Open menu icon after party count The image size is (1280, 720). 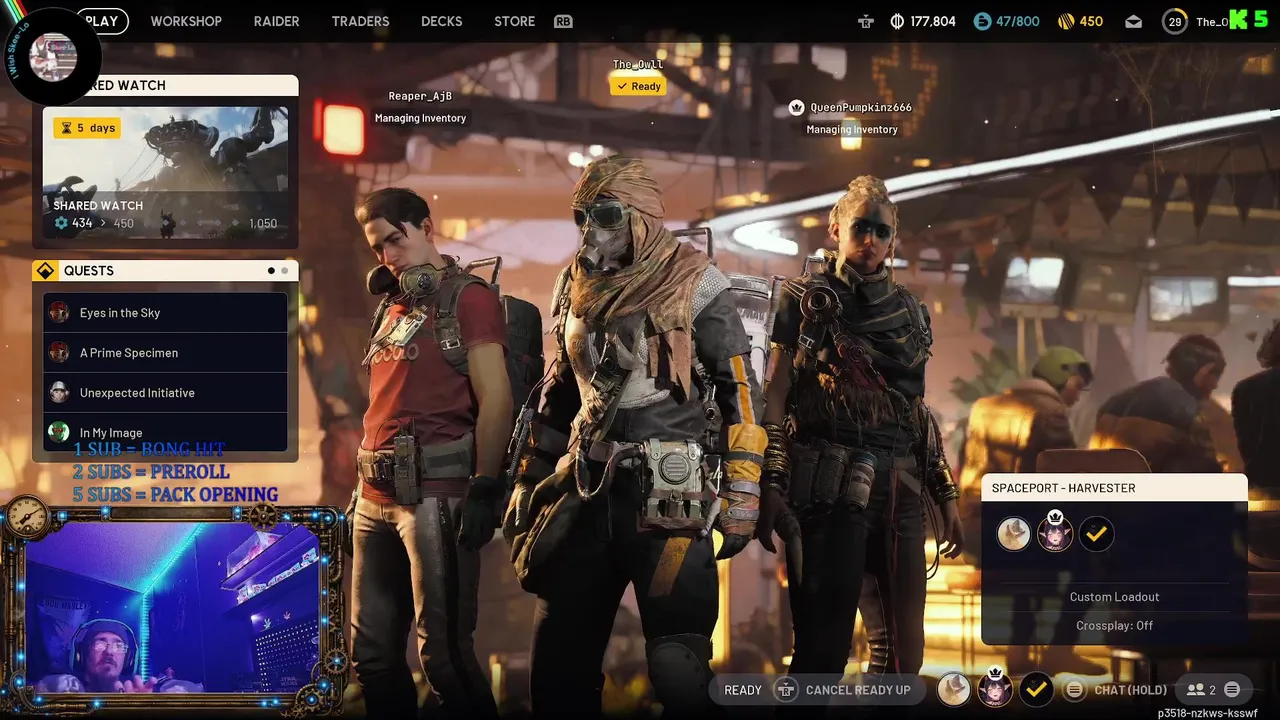pyautogui.click(x=1232, y=690)
